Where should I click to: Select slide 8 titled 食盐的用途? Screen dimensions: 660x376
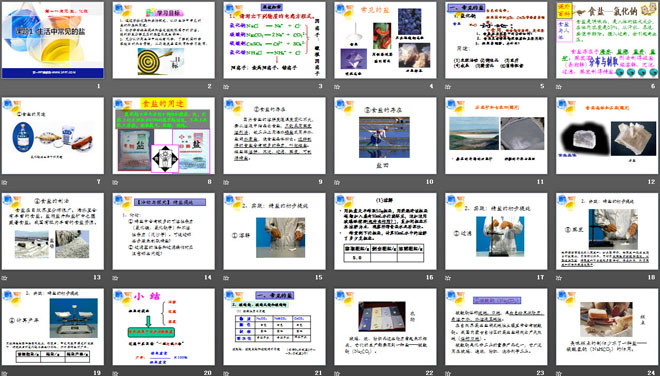[x=164, y=136]
